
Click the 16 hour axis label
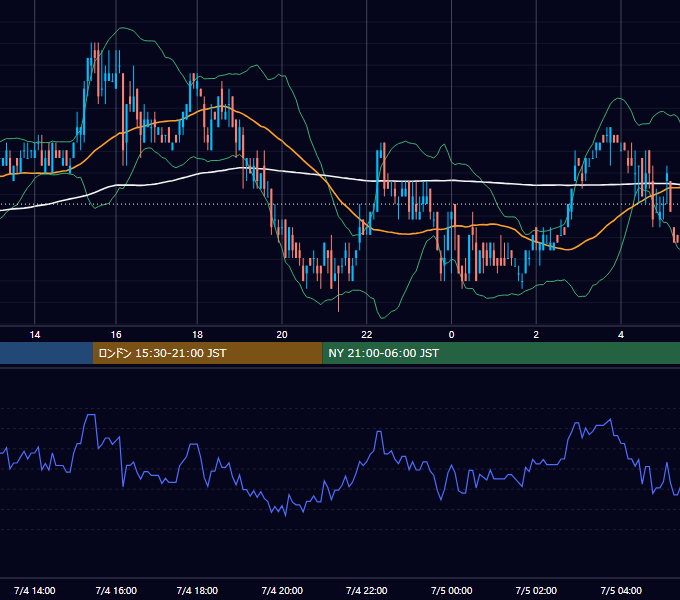point(116,335)
